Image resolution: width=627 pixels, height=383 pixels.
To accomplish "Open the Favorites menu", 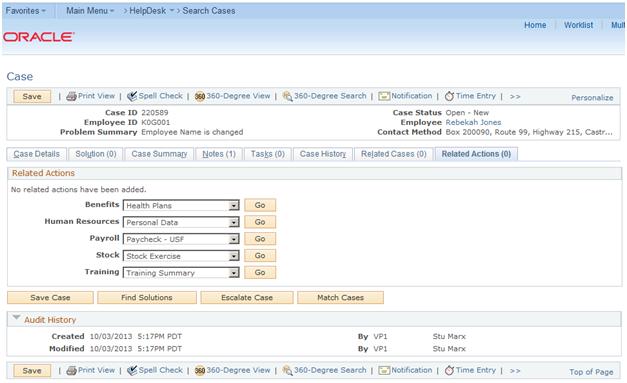I will pos(26,11).
